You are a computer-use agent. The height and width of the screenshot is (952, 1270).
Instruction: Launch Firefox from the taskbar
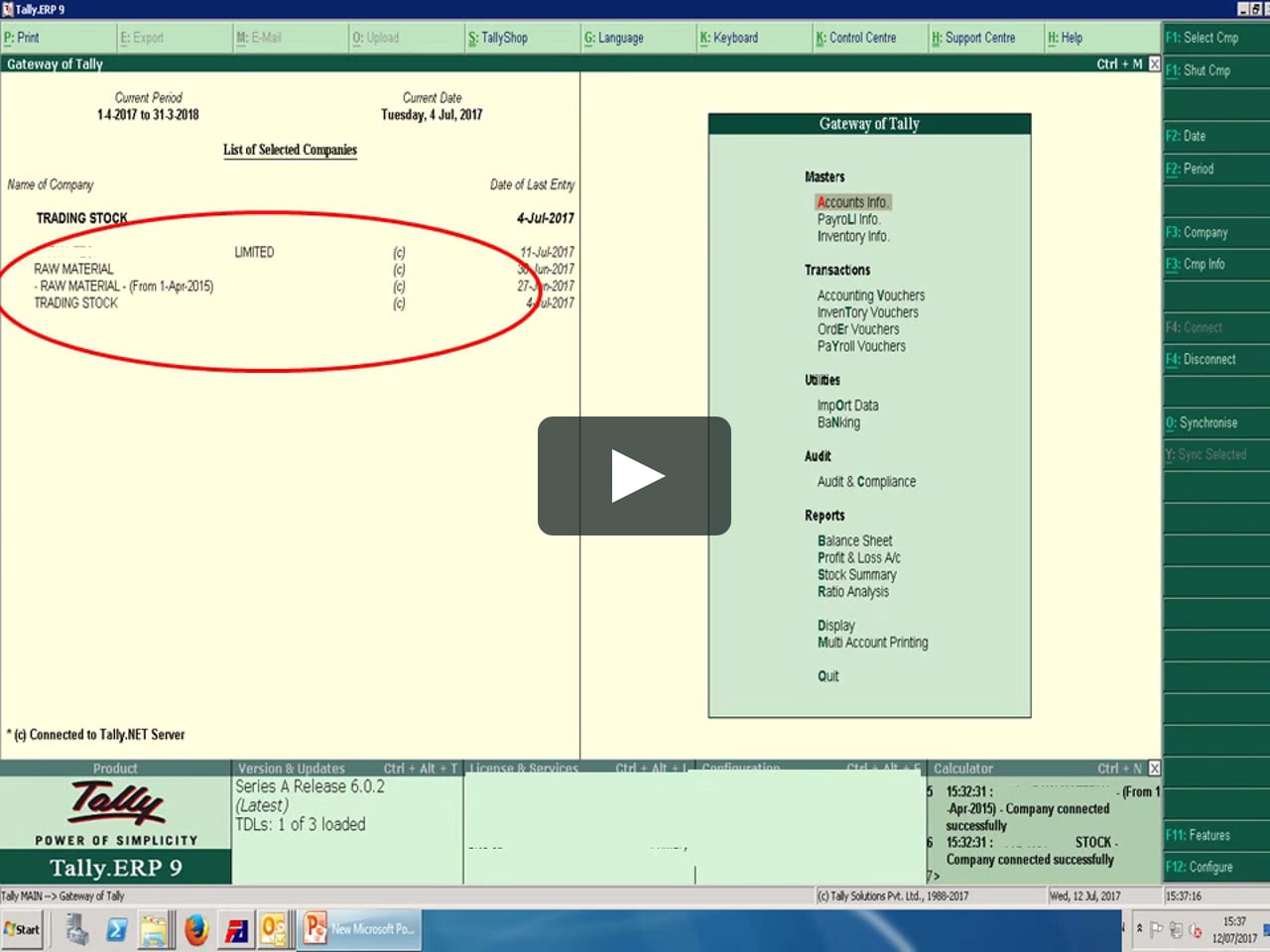[x=196, y=929]
